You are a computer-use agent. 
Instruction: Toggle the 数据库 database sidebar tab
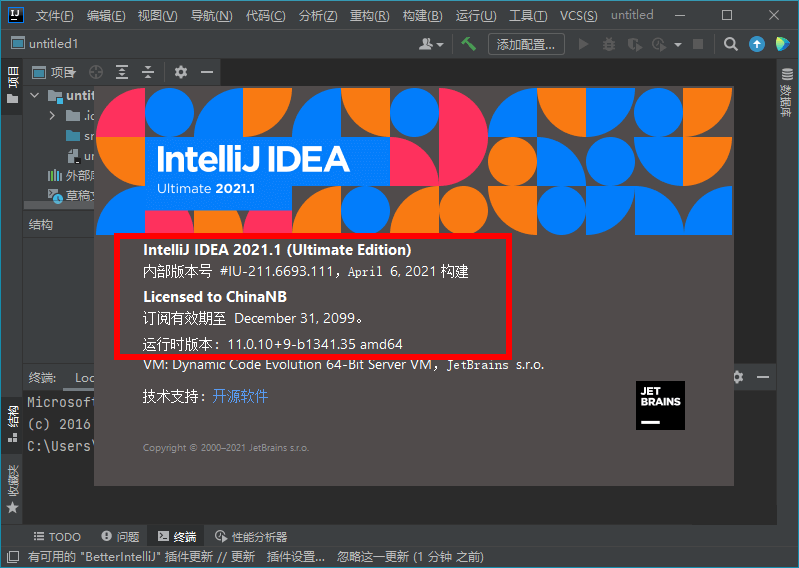pyautogui.click(x=787, y=92)
